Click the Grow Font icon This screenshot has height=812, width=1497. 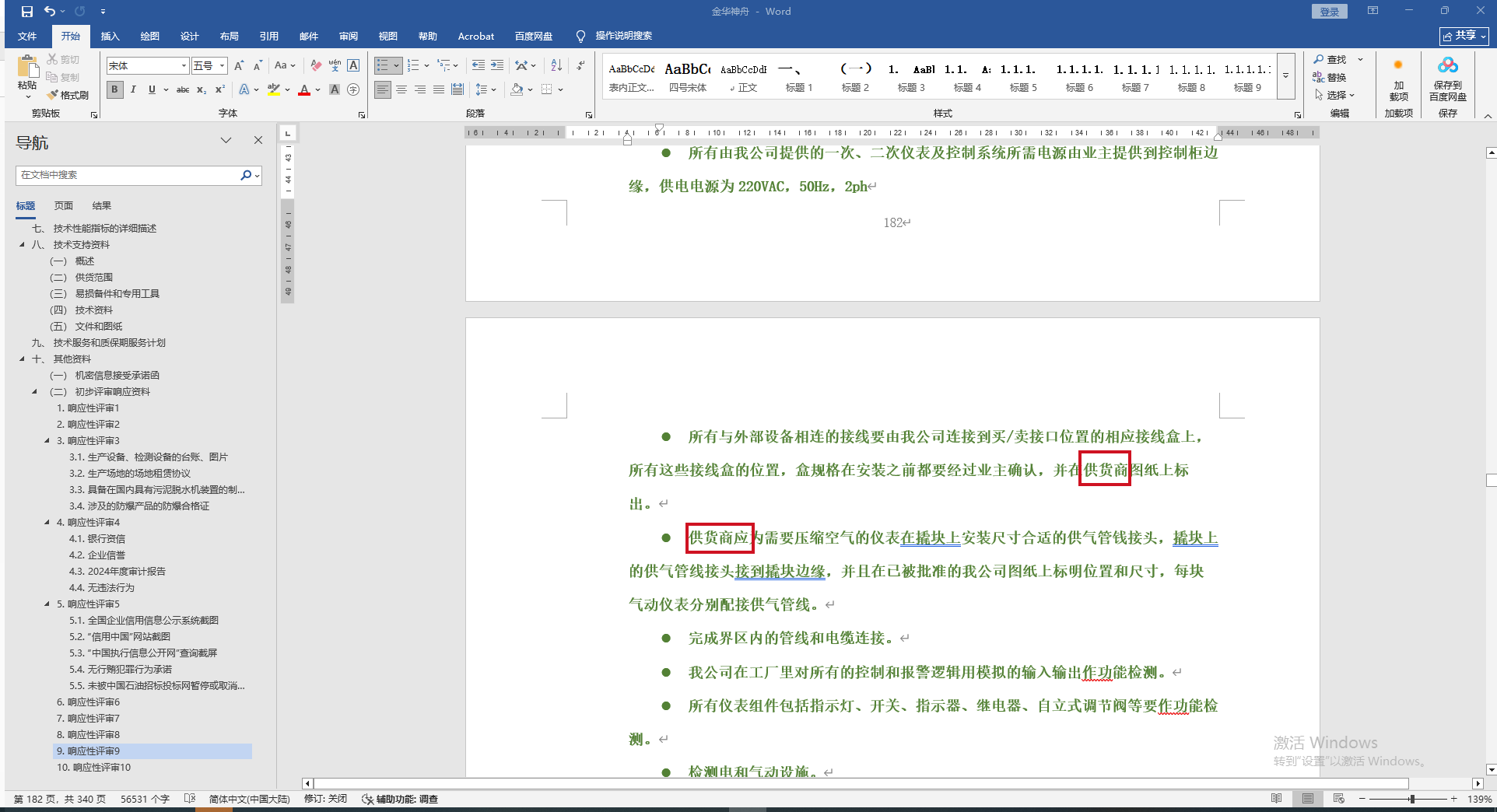[239, 66]
